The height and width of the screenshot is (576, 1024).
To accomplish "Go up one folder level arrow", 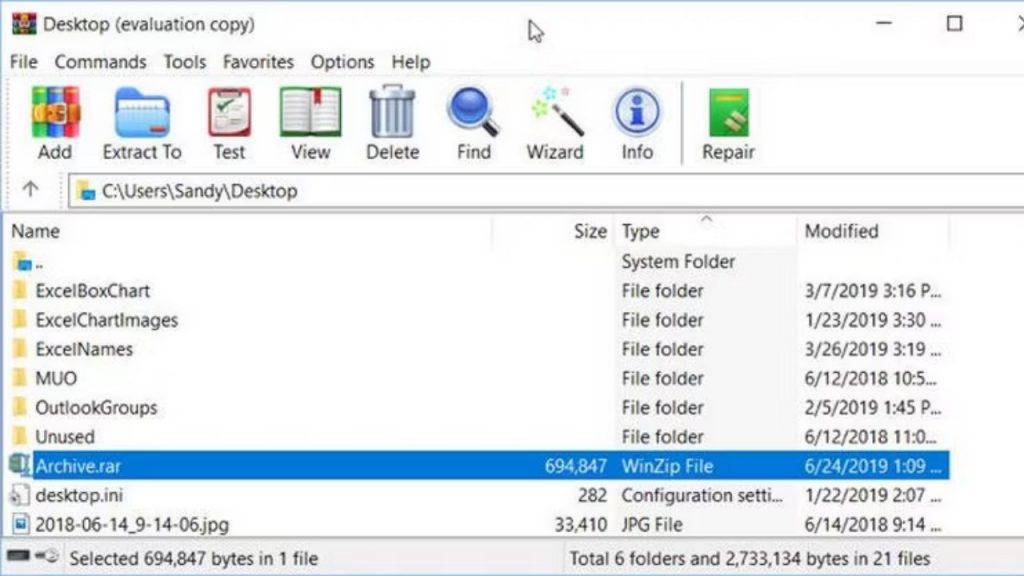I will point(30,190).
